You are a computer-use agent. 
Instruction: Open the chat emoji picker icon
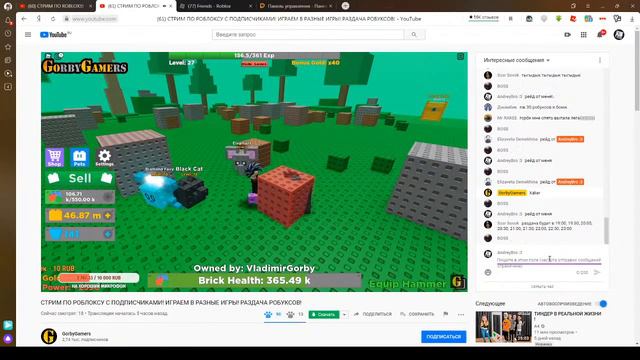(488, 272)
